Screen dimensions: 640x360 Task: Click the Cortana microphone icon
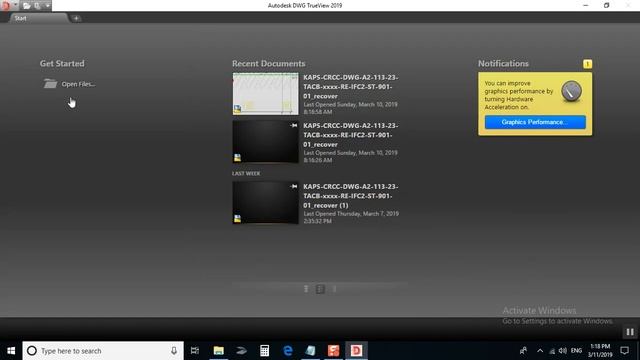(174, 351)
